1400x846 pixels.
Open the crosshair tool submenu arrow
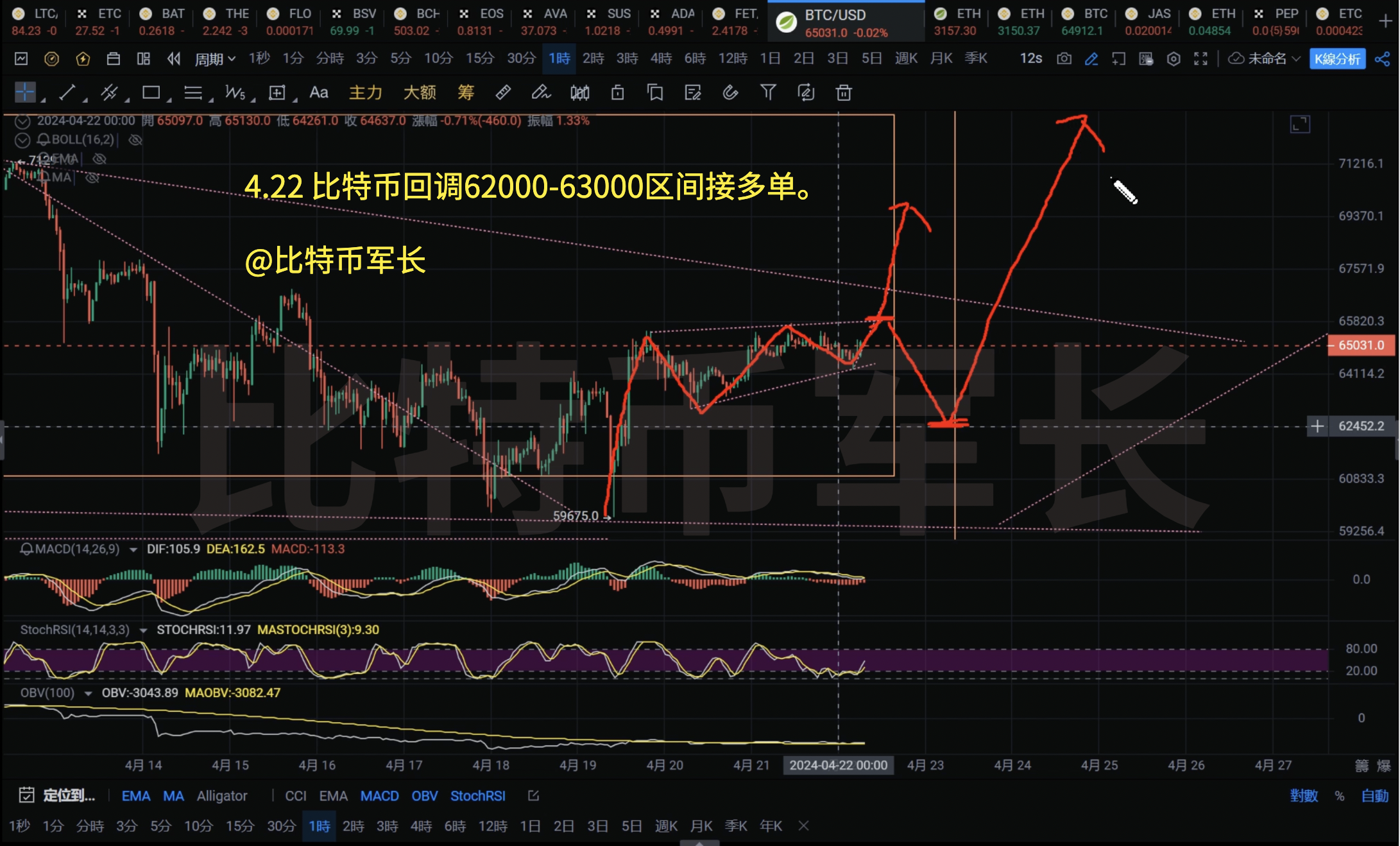coord(42,100)
